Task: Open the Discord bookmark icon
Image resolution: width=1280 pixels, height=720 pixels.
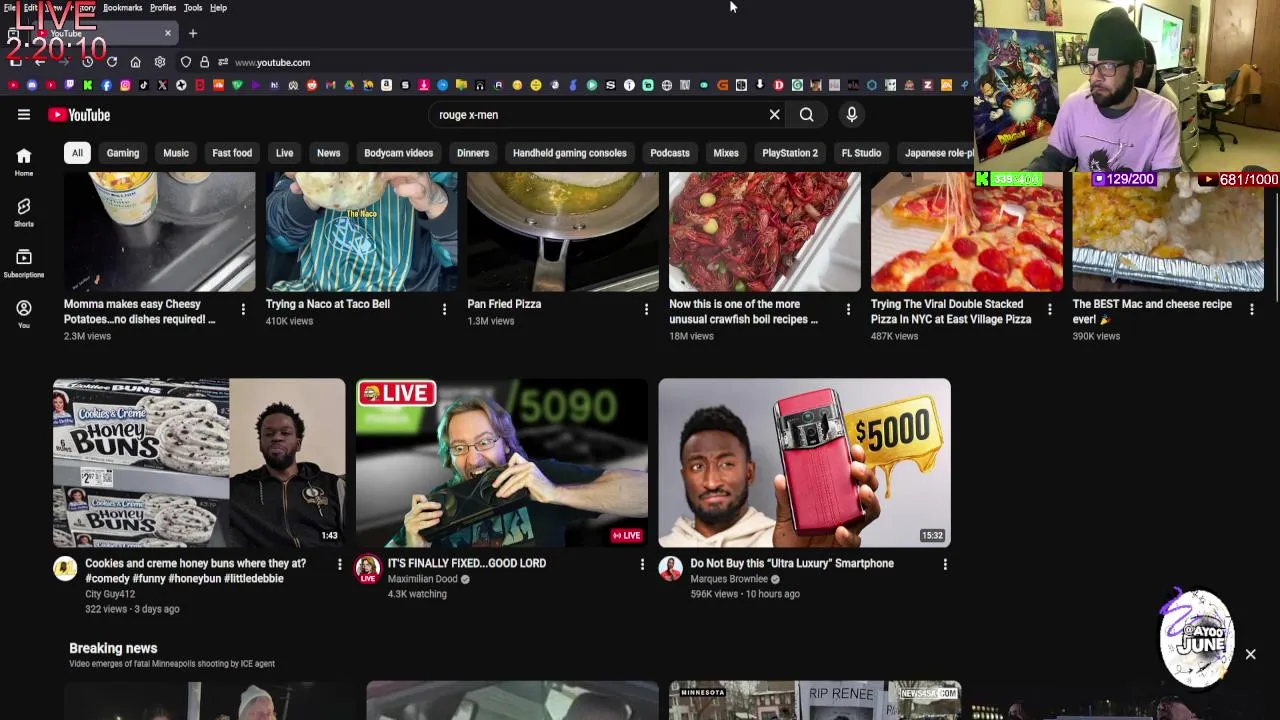Action: pos(32,85)
